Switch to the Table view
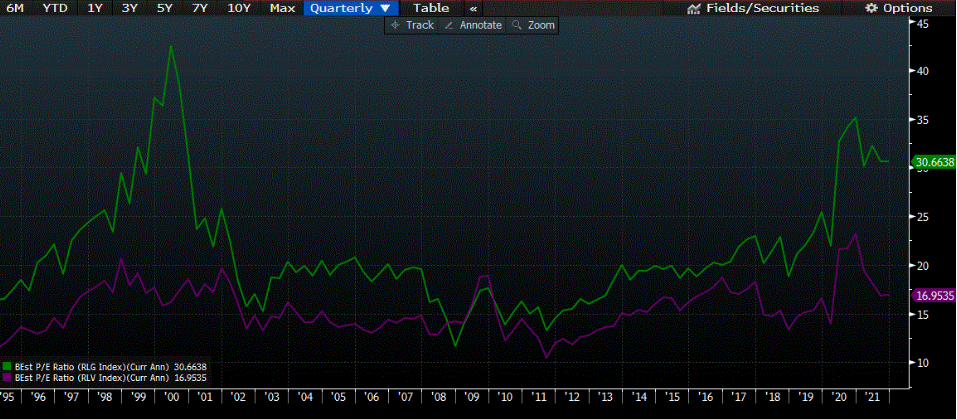957x419 pixels. click(x=431, y=8)
